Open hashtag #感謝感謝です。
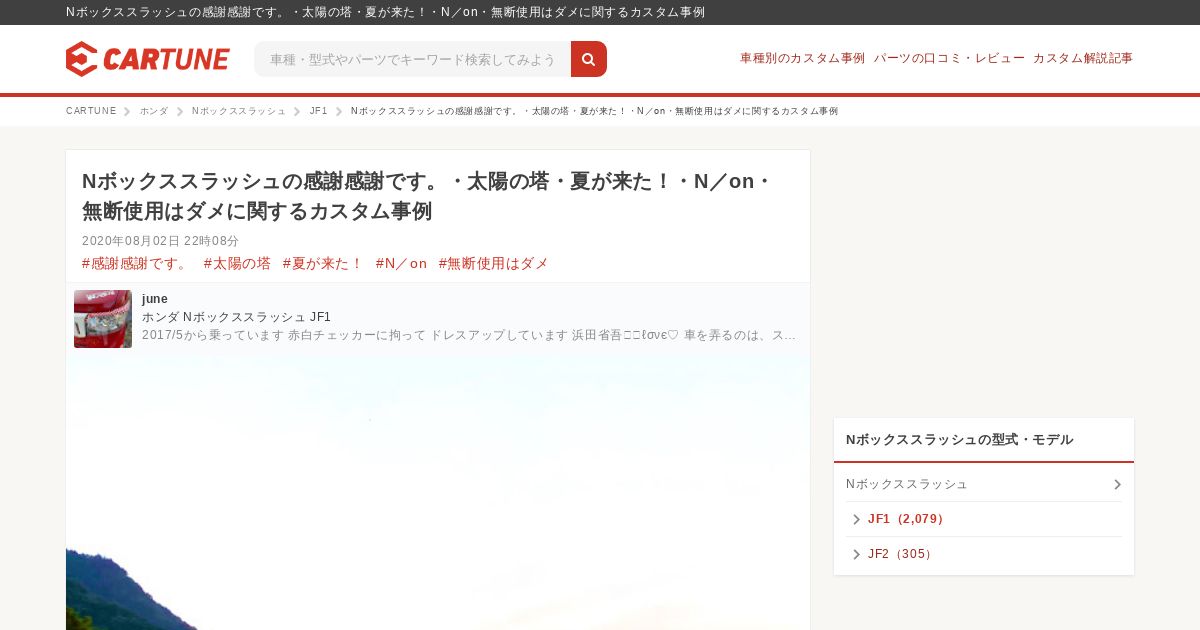The height and width of the screenshot is (630, 1200). [136, 263]
